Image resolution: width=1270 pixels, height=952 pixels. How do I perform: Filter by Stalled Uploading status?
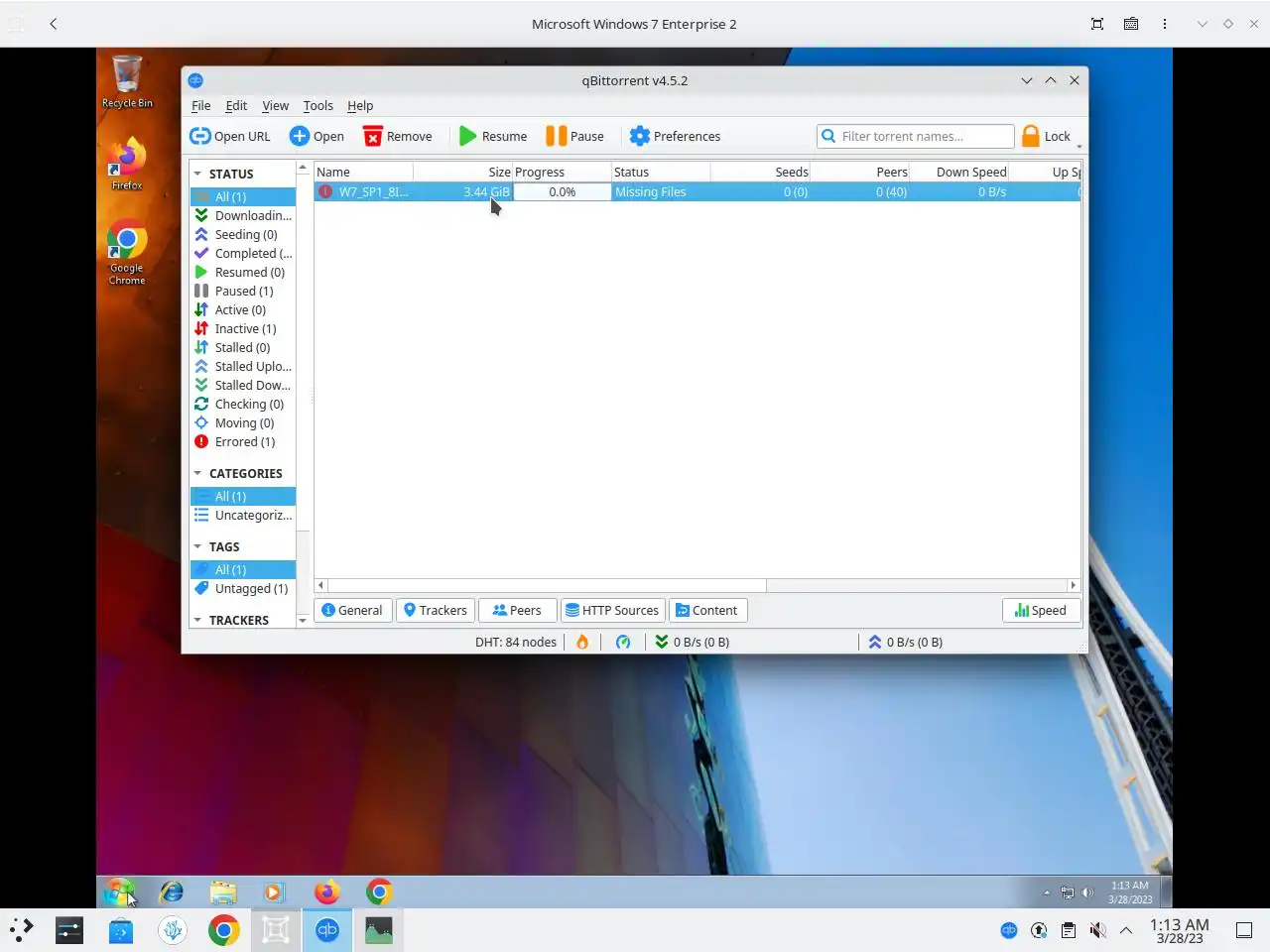pos(243,366)
